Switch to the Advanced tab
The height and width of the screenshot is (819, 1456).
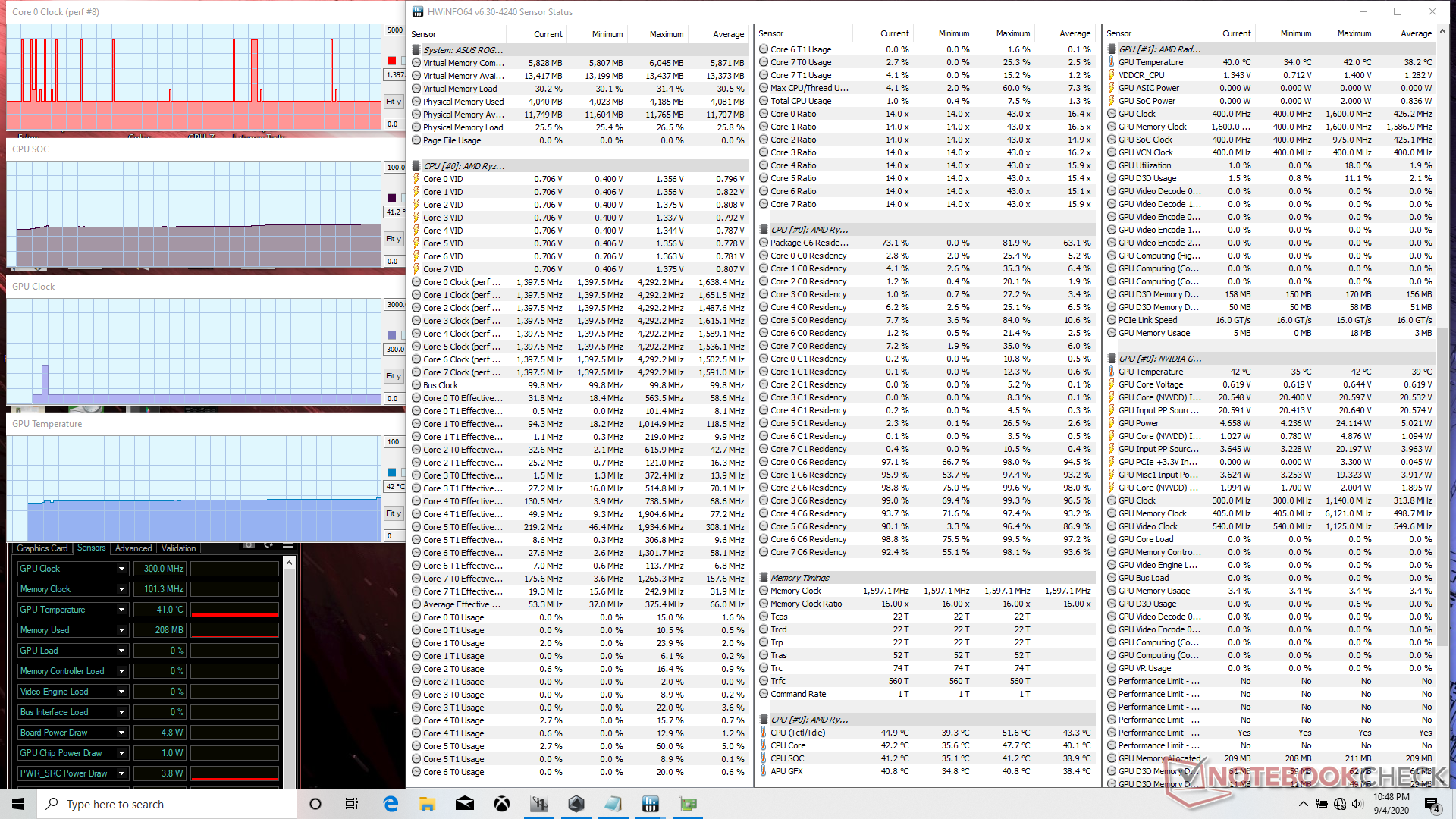[x=133, y=548]
